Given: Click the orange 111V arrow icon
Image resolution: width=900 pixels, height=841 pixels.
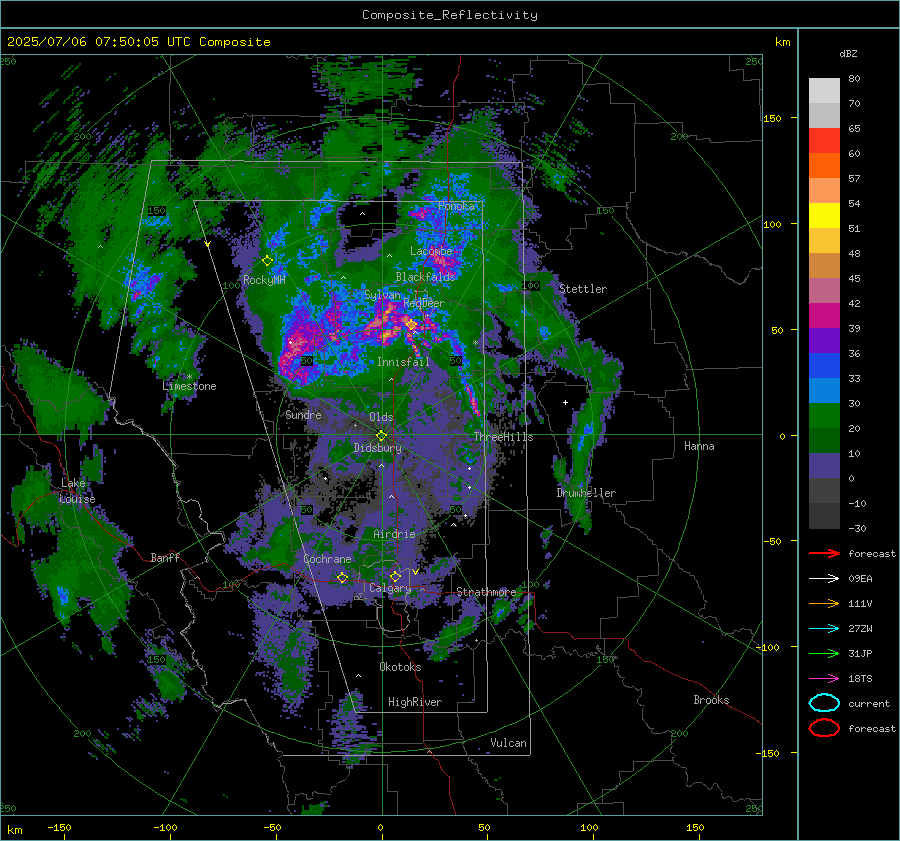Looking at the screenshot, I should point(824,603).
